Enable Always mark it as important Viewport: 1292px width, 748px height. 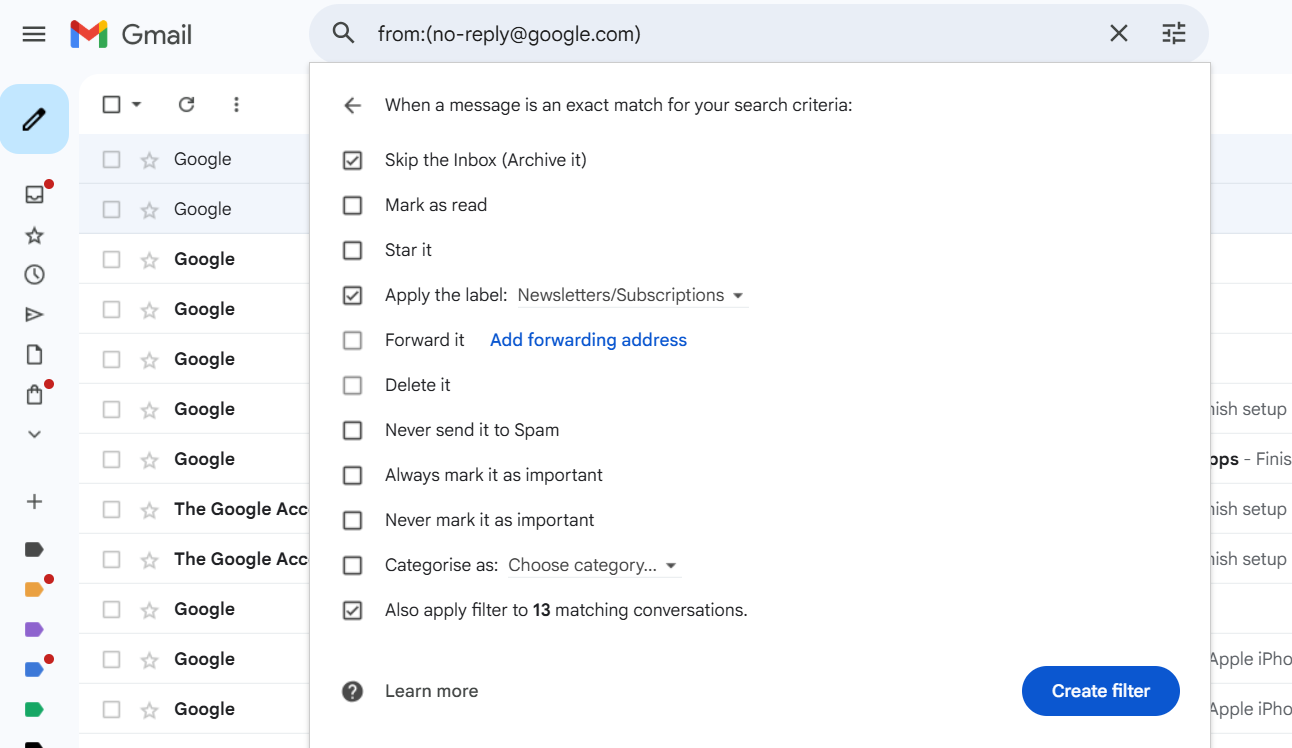point(352,475)
